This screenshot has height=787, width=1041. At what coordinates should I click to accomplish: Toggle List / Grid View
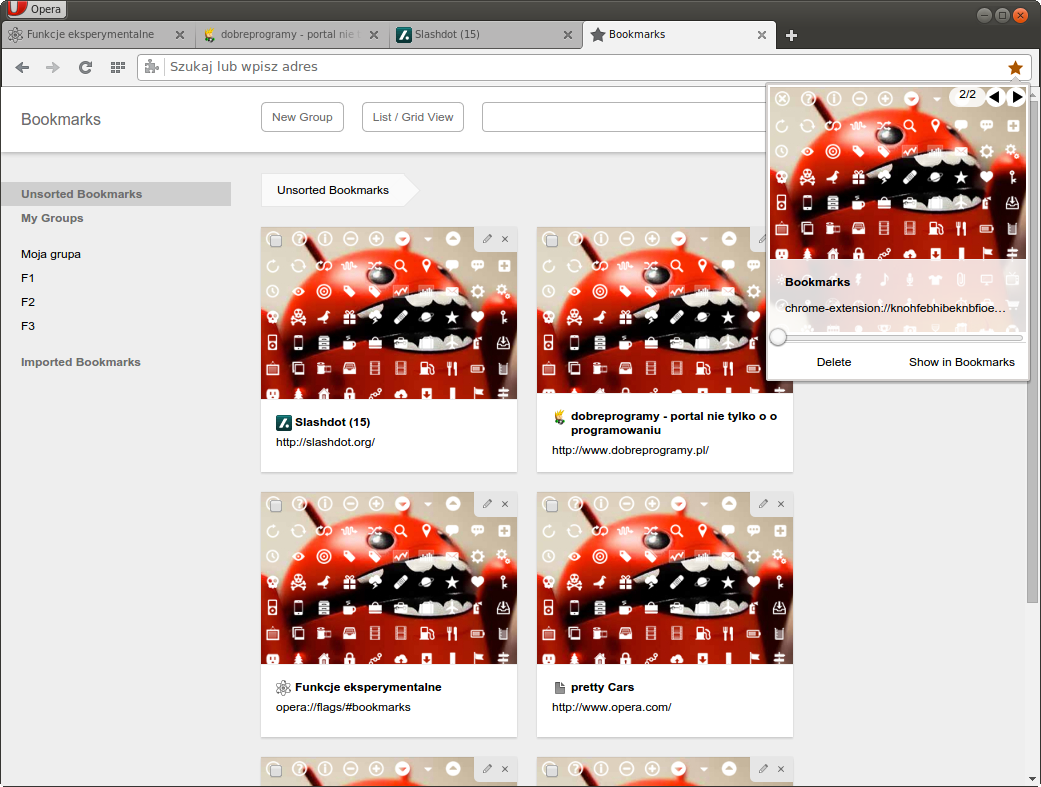(x=413, y=117)
